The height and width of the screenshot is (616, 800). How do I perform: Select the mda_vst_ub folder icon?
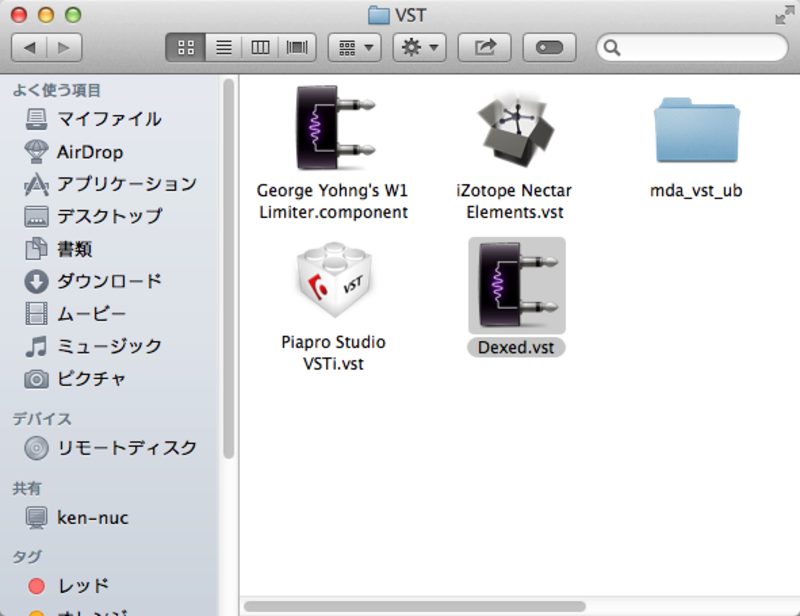[696, 131]
